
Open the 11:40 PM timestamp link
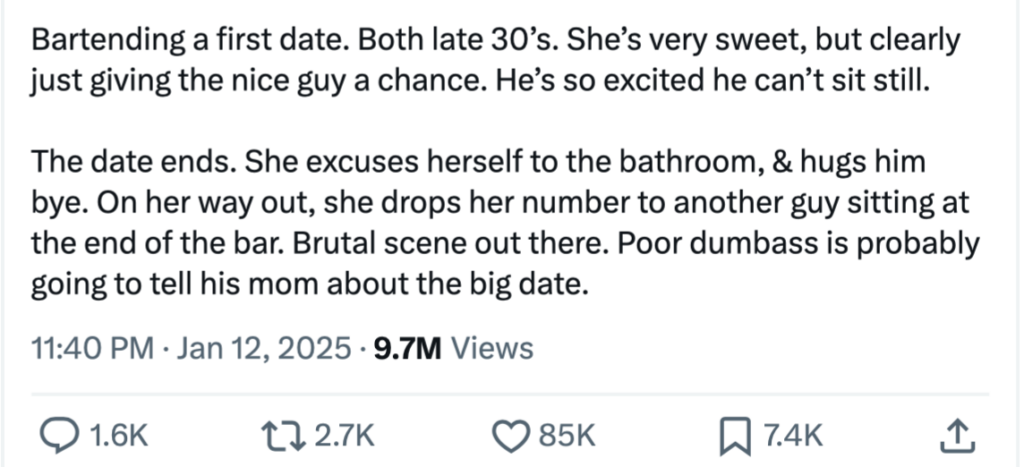click(93, 348)
